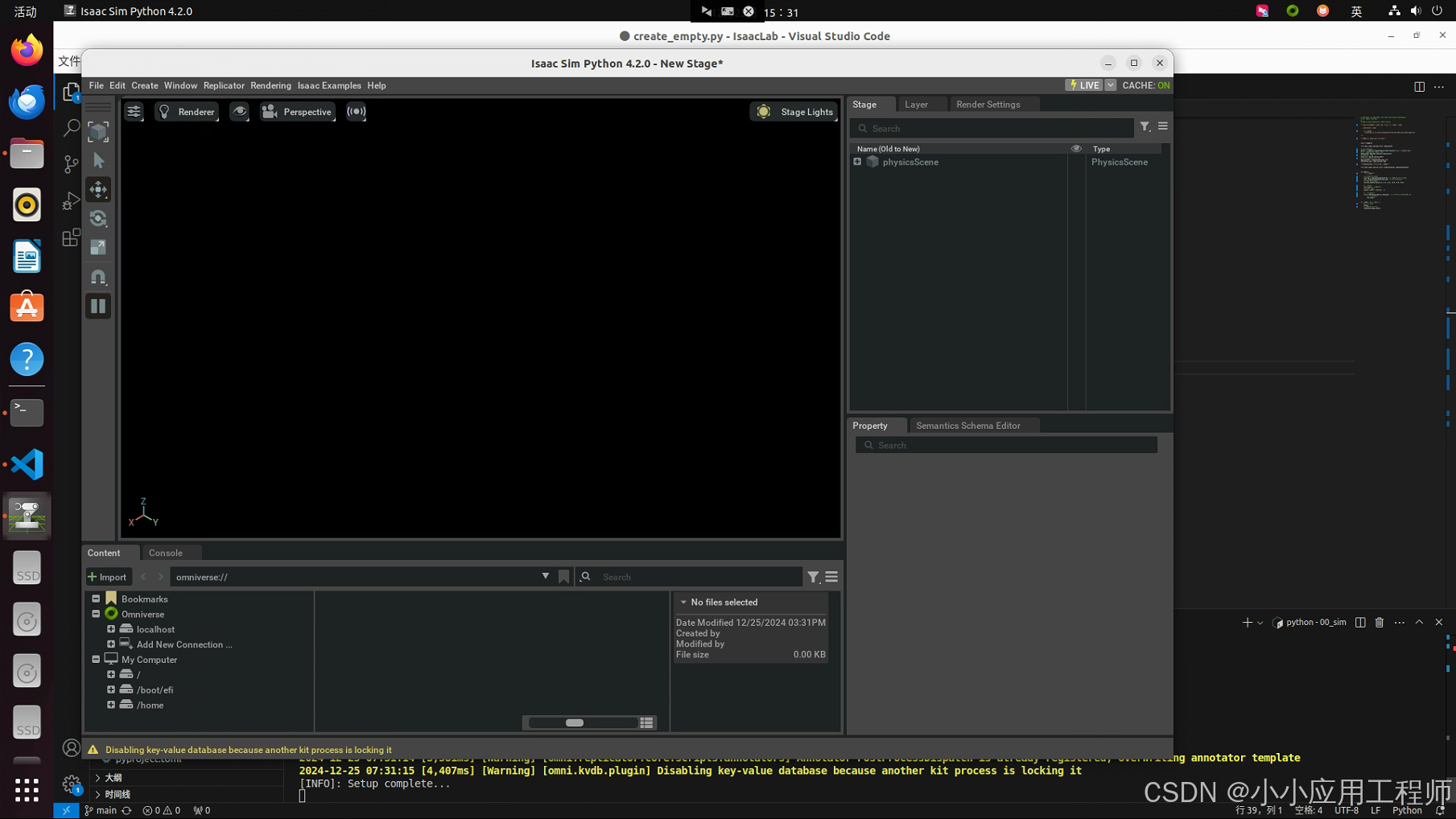The width and height of the screenshot is (1456, 819).
Task: Open the Isaac Examples menu
Action: pos(329,85)
